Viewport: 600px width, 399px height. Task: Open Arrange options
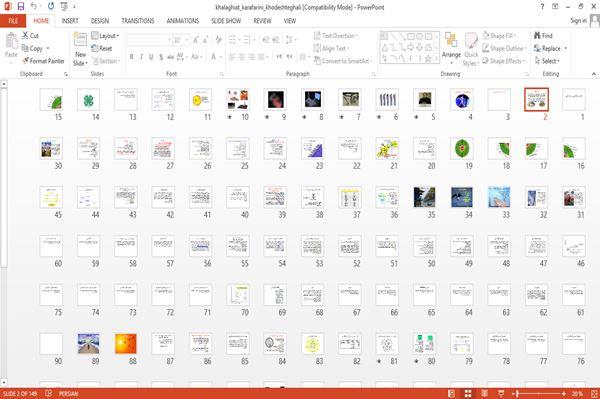click(x=451, y=49)
